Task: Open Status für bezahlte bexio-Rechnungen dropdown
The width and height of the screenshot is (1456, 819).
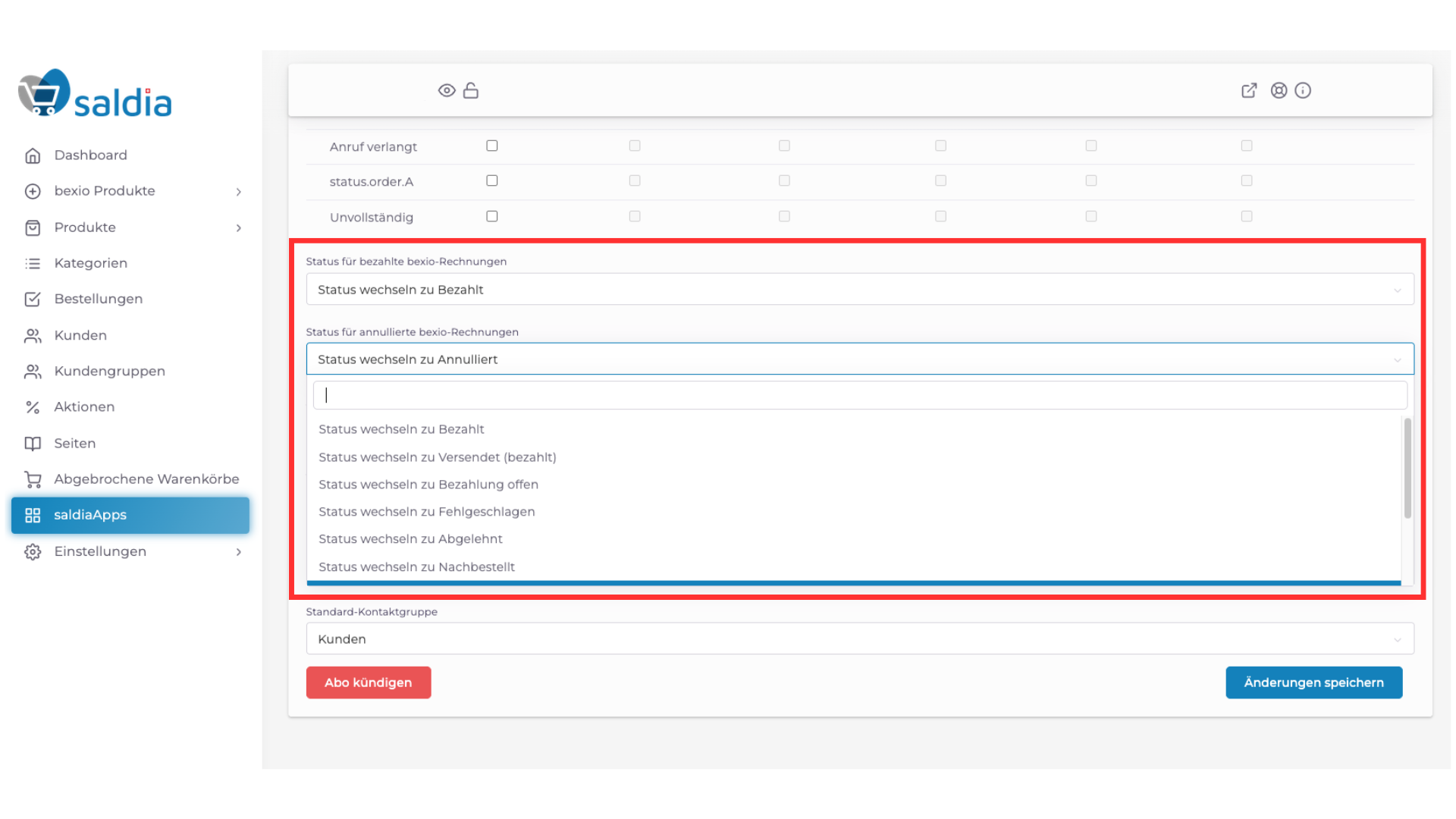Action: point(860,290)
